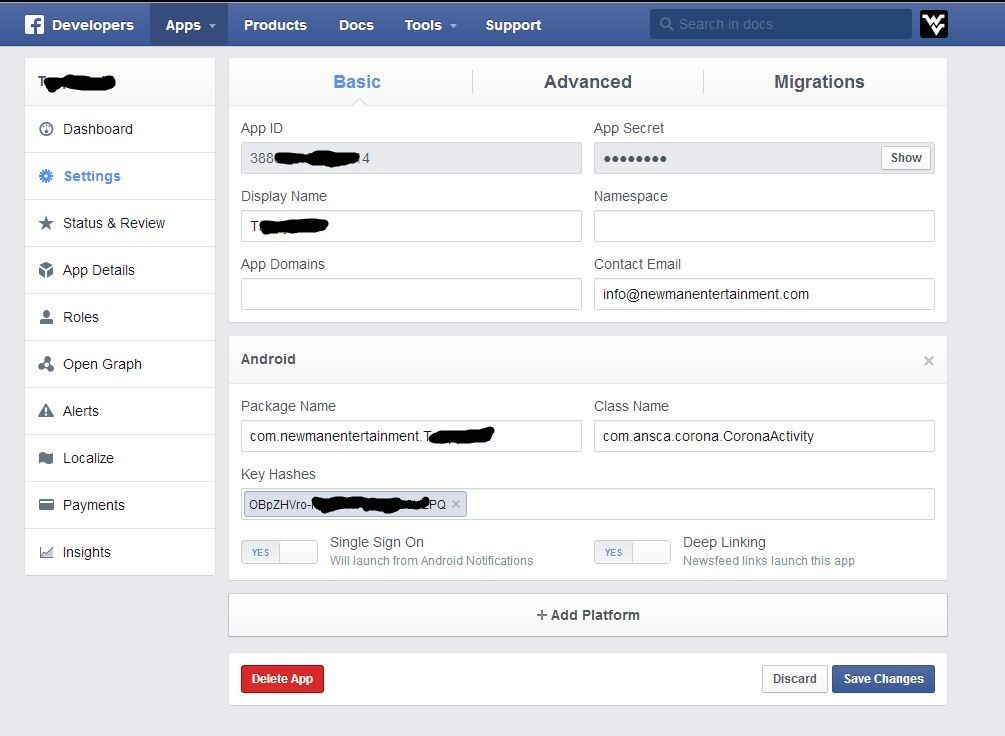The image size is (1005, 736).
Task: Click the Open Graph nodes icon
Action: pos(46,364)
